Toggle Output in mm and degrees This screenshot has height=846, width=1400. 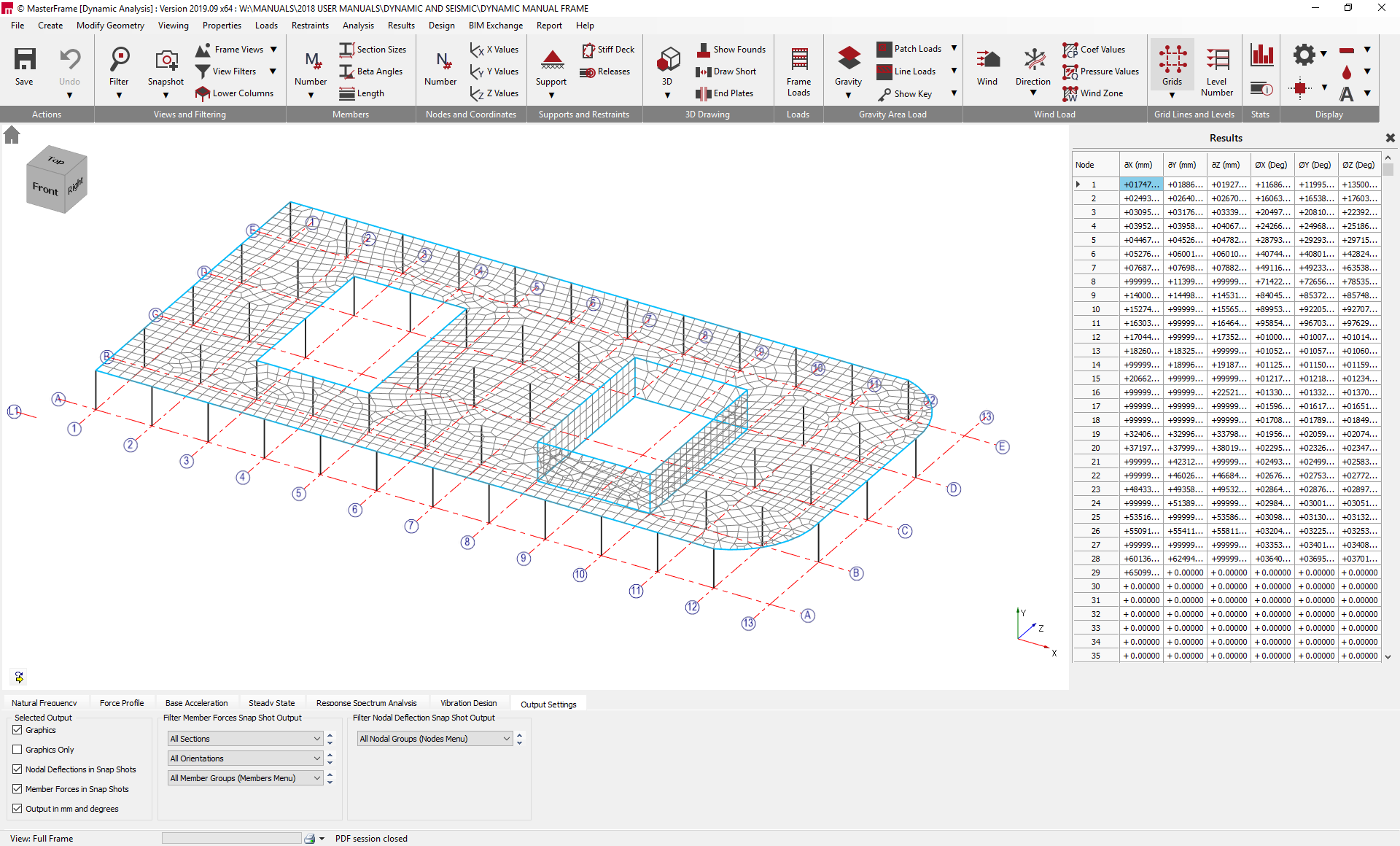(17, 809)
